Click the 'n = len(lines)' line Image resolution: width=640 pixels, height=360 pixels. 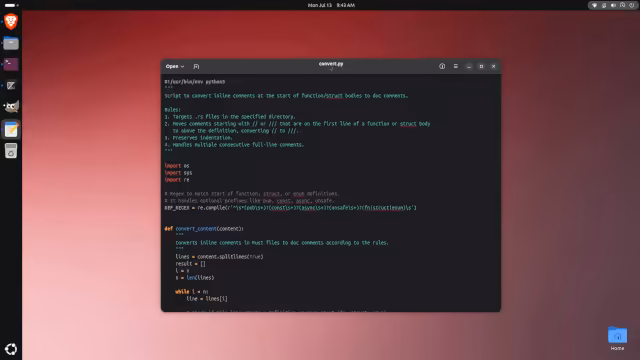[x=195, y=278]
